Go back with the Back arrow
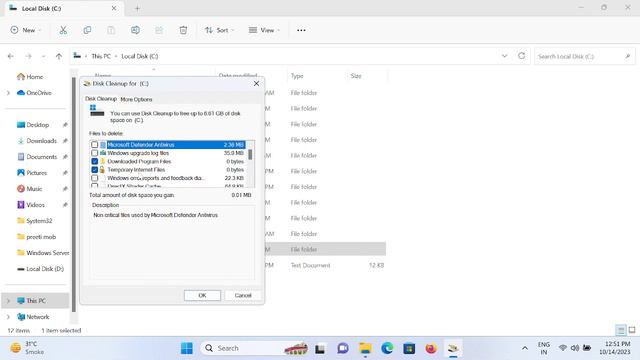640x360 pixels. pyautogui.click(x=11, y=56)
